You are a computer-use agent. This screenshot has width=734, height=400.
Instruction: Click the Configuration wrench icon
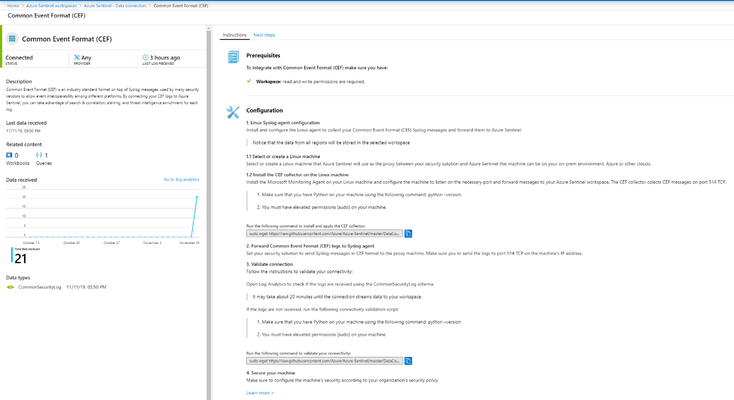233,112
